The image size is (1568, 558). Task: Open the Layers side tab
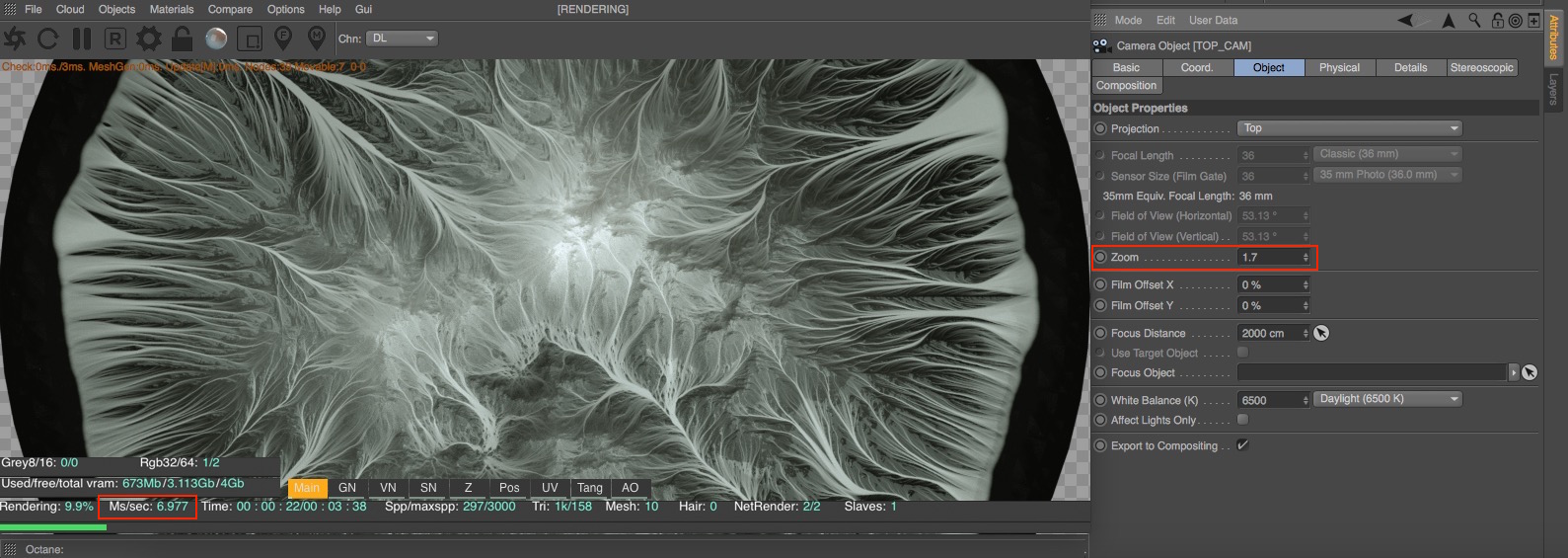click(1553, 89)
